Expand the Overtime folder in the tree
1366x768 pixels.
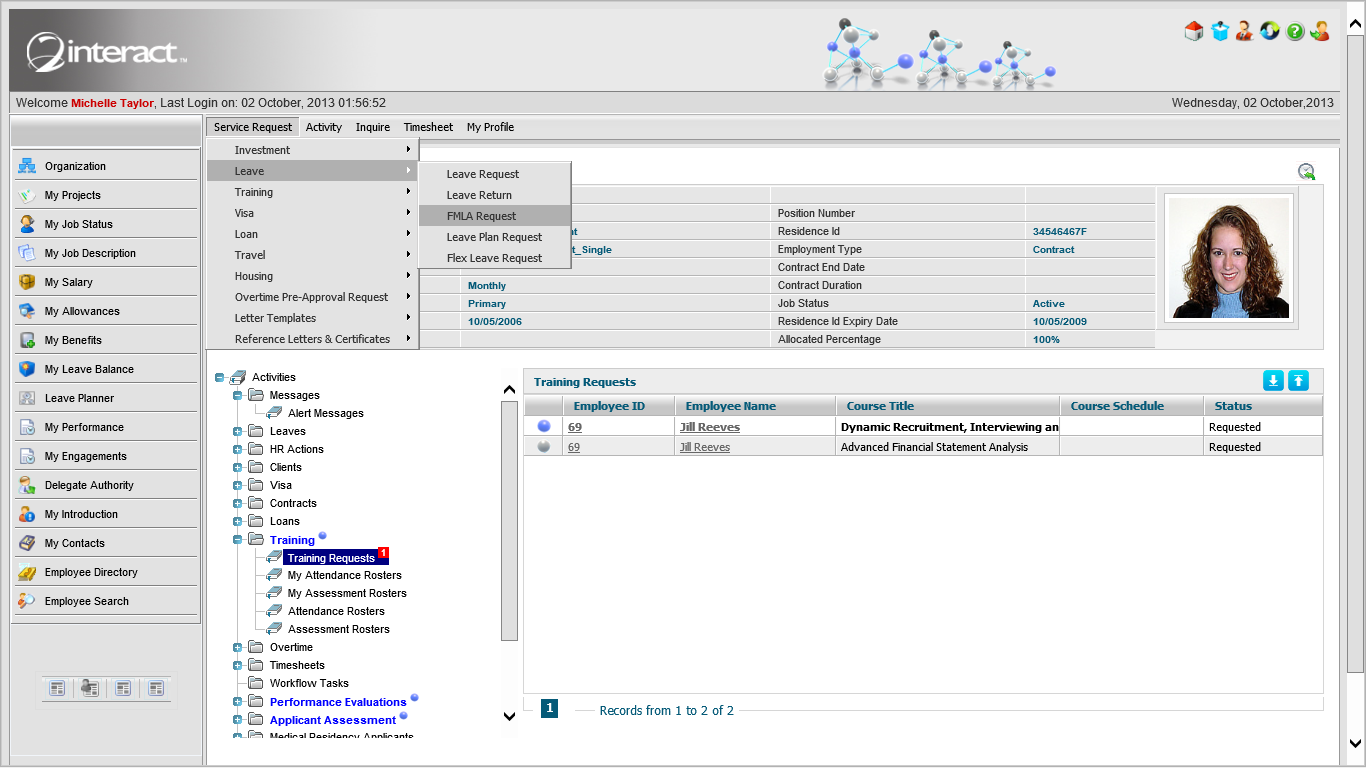coord(237,647)
